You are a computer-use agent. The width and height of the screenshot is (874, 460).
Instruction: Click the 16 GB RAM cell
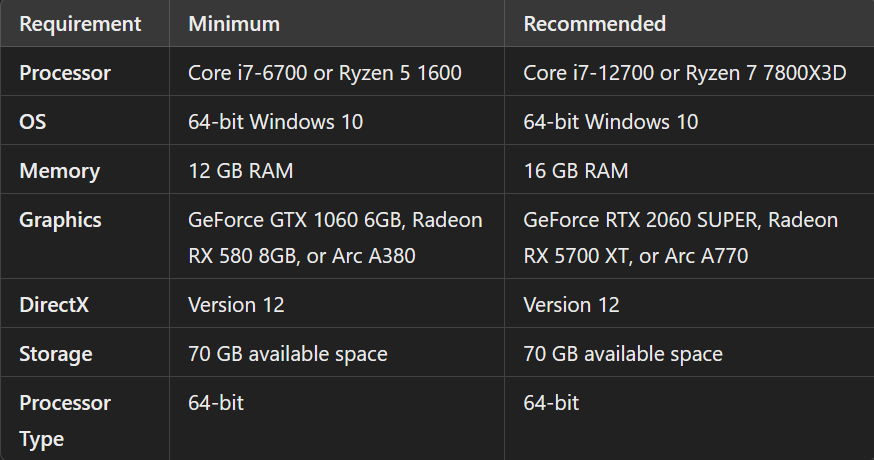[x=576, y=171]
